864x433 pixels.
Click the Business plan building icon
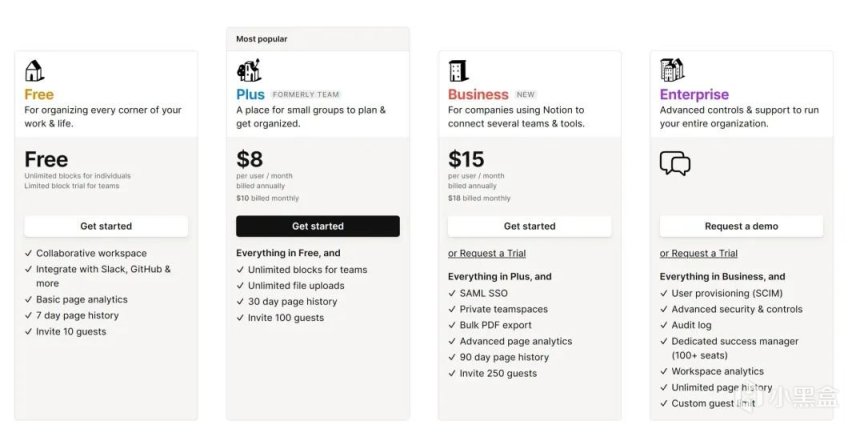[458, 71]
